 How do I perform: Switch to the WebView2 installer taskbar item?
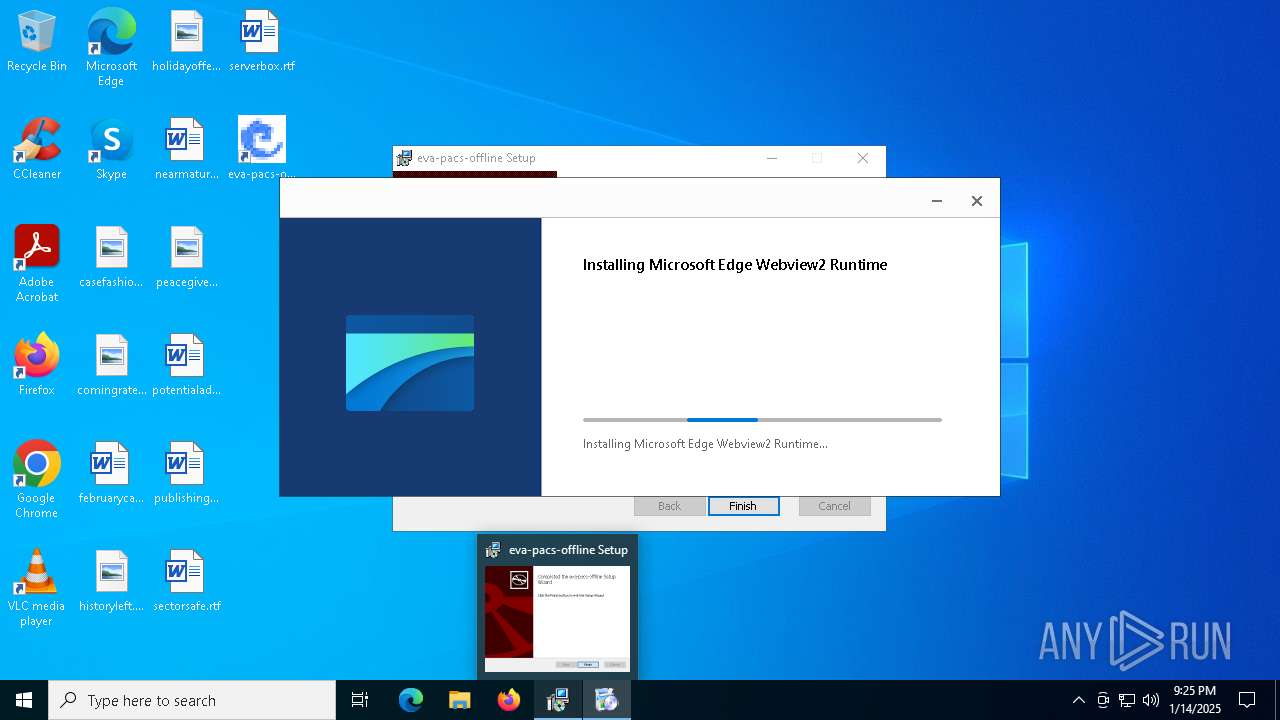[606, 700]
